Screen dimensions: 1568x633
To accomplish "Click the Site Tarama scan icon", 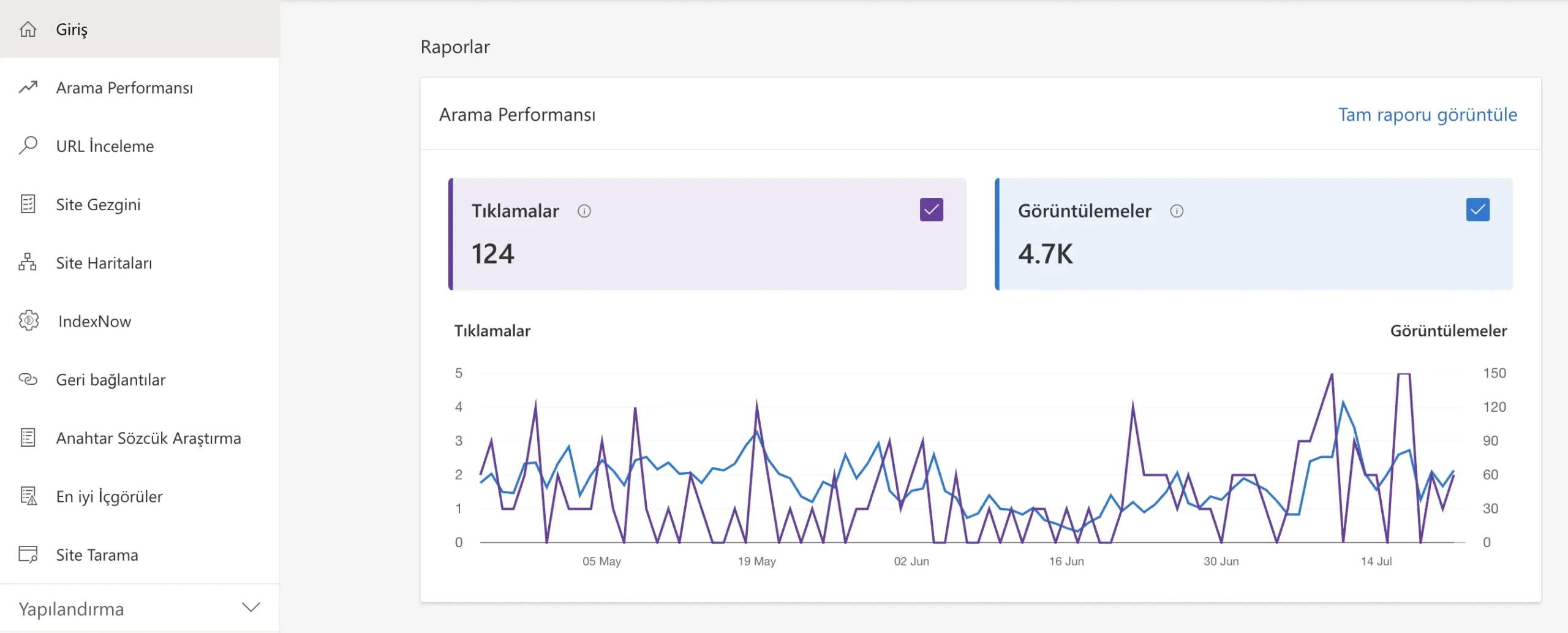I will tap(28, 555).
